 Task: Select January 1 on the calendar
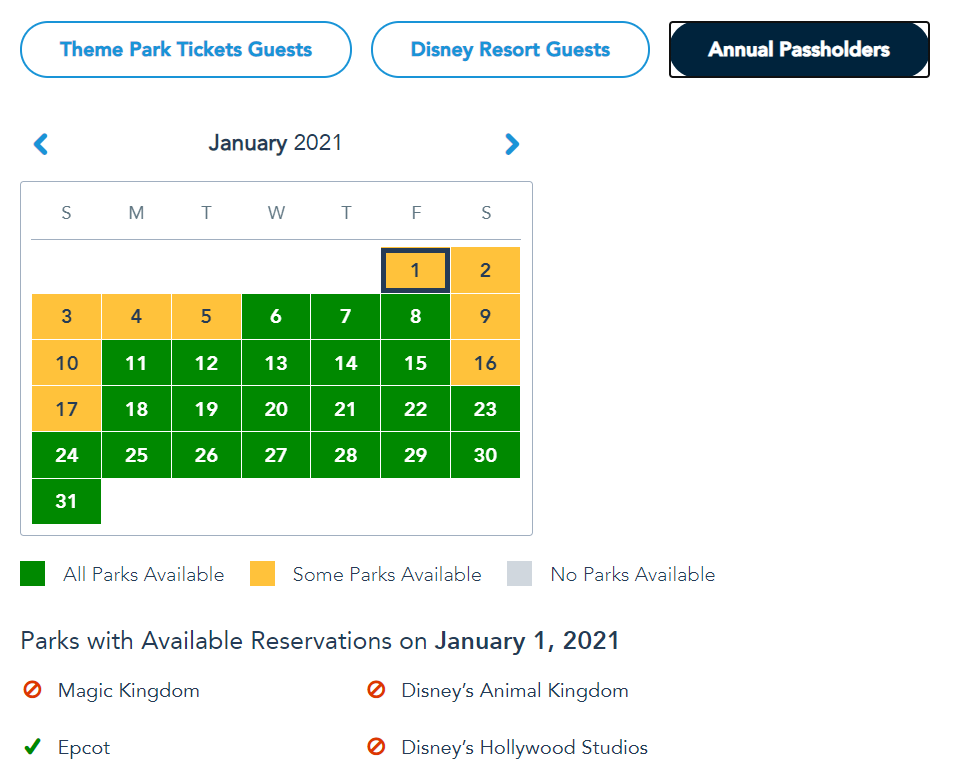point(415,270)
